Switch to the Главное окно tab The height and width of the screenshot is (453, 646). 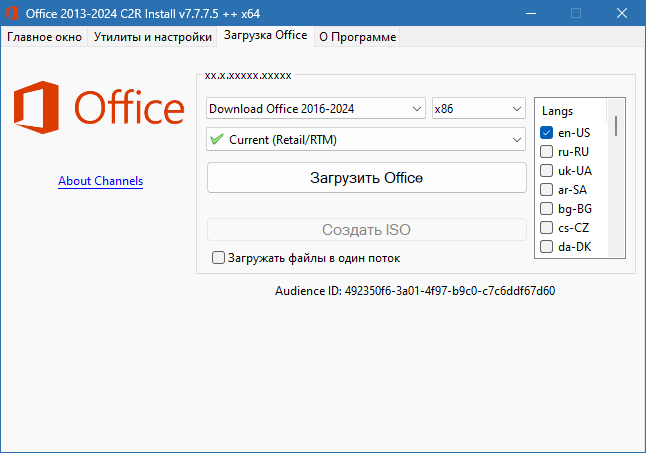[44, 37]
